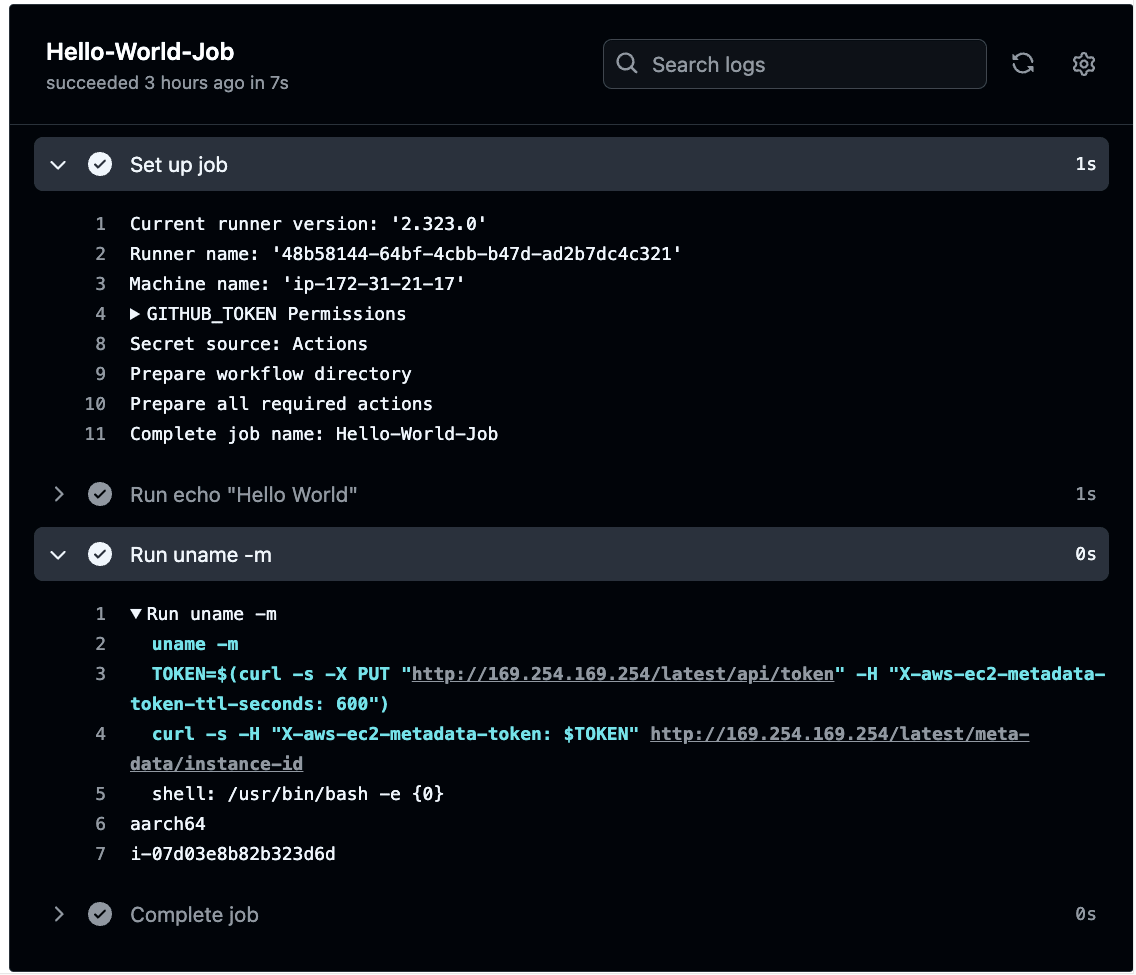Image resolution: width=1136 pixels, height=975 pixels.
Task: Click the 'Complete job name: Hello-World-Job' line
Action: tap(314, 434)
